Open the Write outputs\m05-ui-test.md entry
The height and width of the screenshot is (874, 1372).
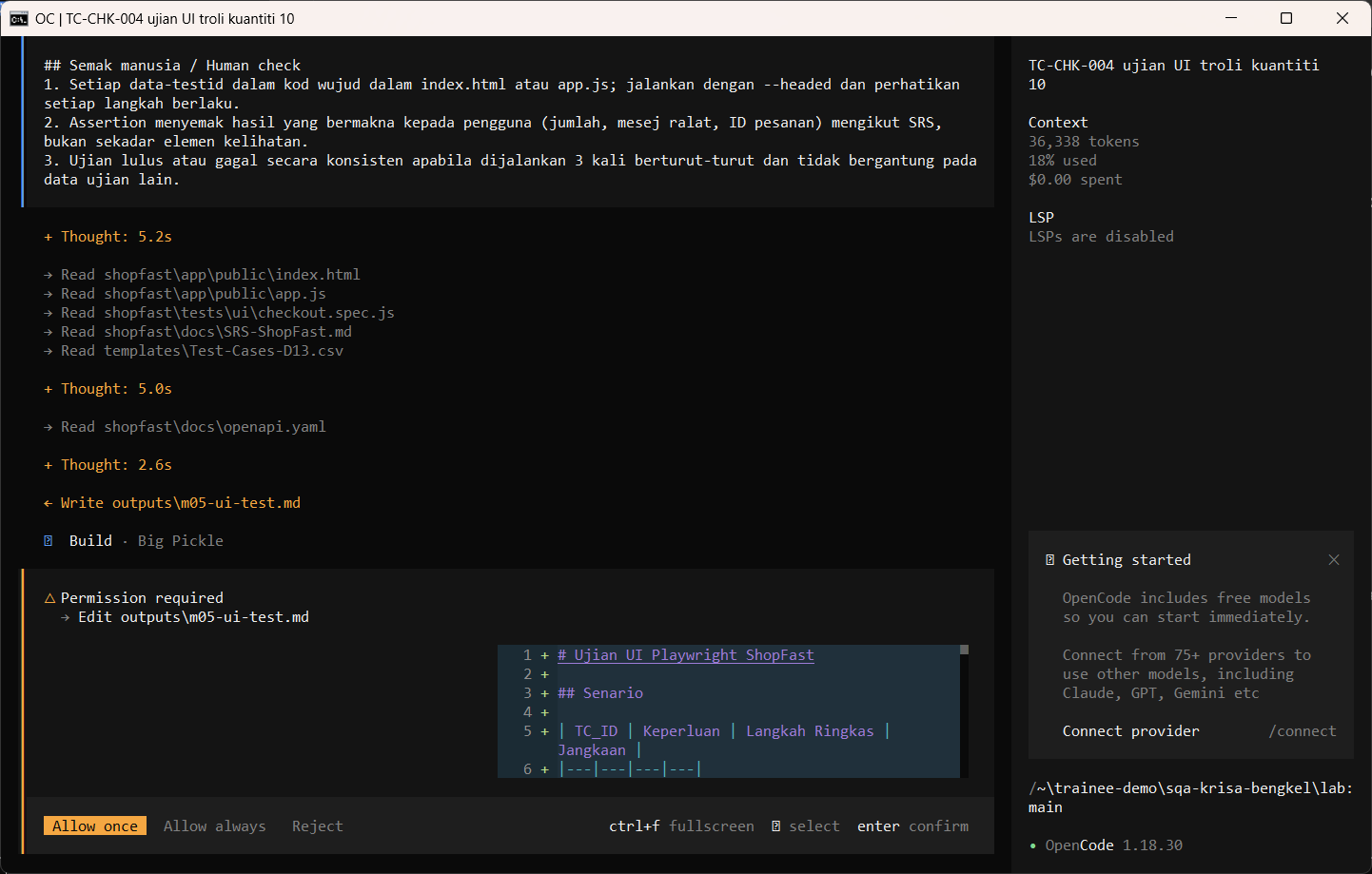coord(172,503)
